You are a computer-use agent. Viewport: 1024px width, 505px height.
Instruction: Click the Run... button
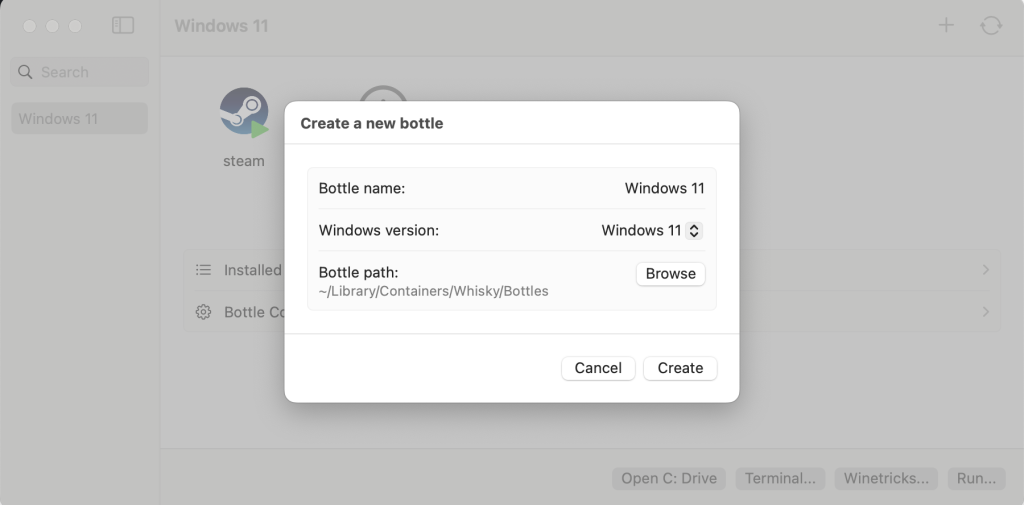coord(976,478)
